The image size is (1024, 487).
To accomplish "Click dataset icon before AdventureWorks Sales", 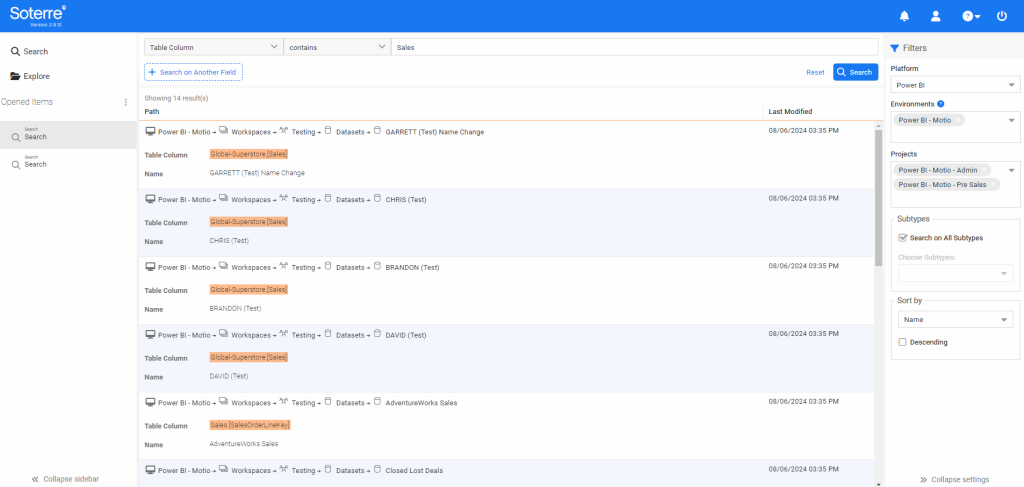I will 377,403.
